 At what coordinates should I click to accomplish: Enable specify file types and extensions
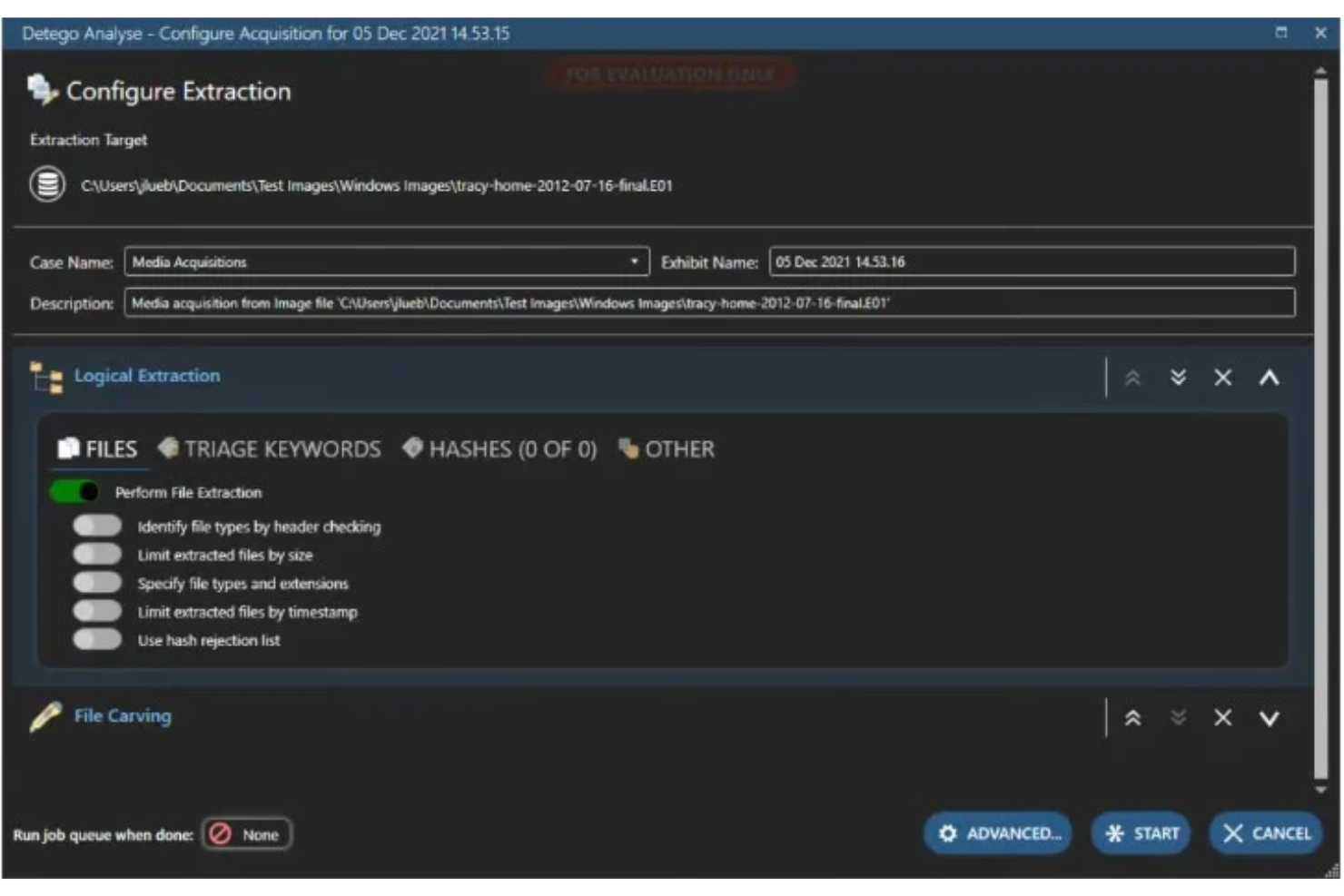[97, 583]
